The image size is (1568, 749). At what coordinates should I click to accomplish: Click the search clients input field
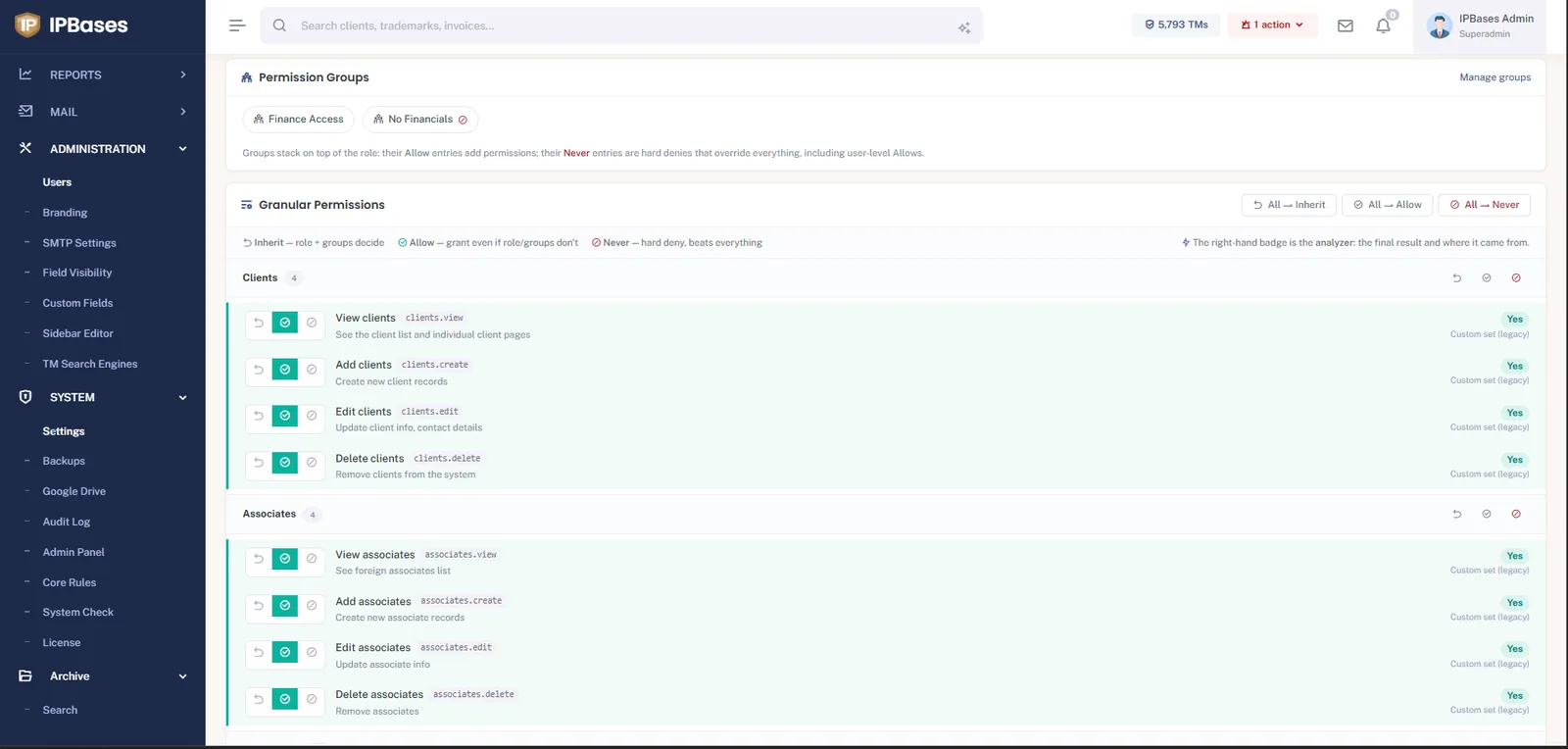[621, 25]
